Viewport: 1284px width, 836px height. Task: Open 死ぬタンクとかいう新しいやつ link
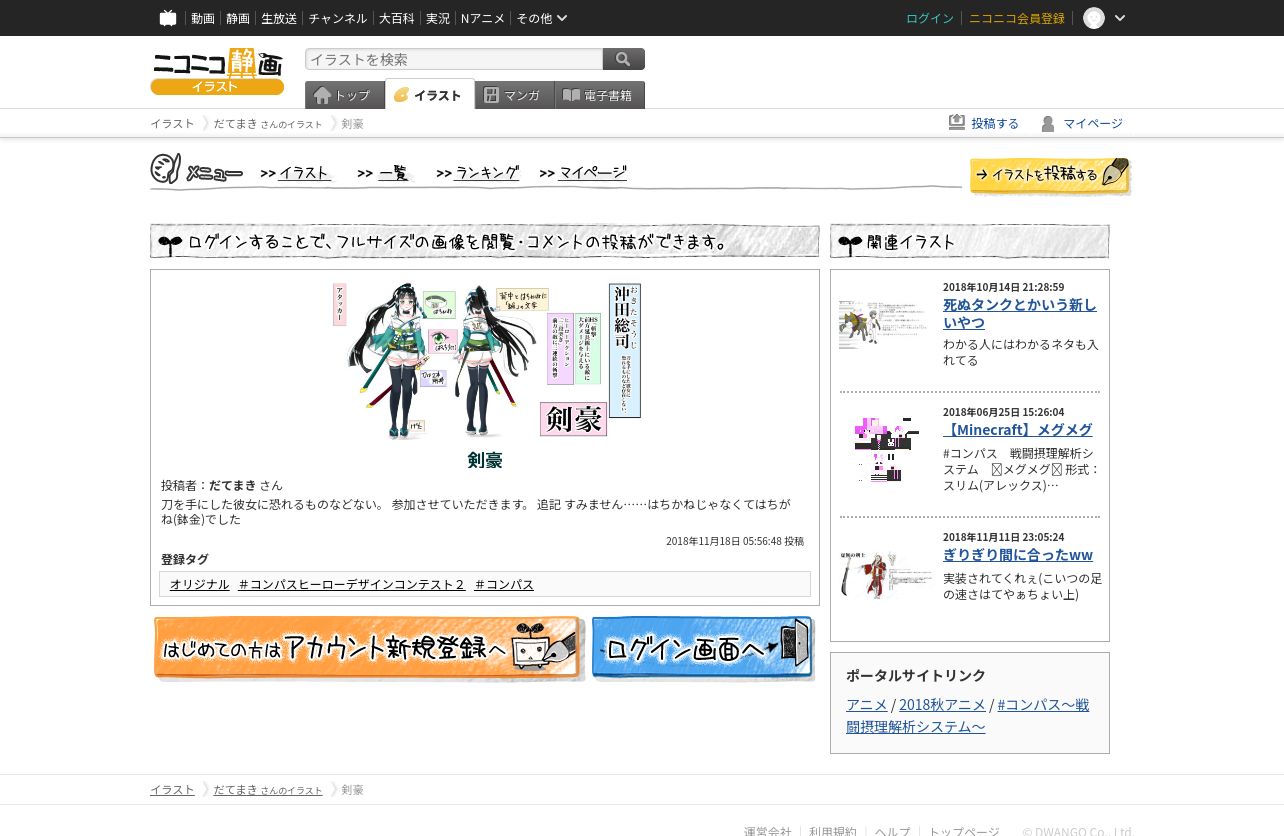1020,314
